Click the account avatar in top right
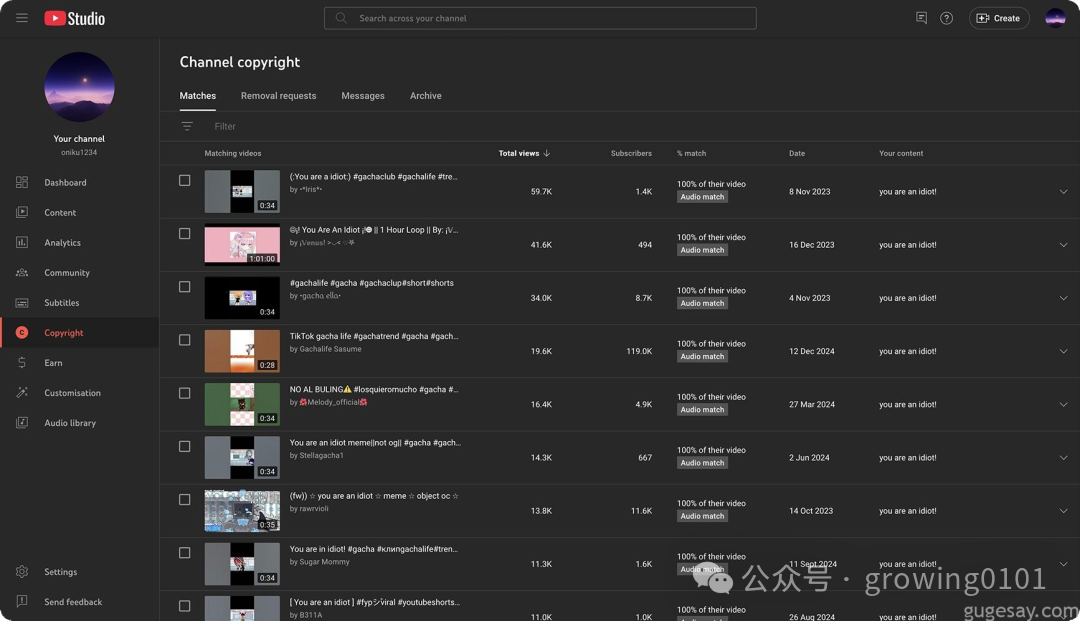 click(1055, 18)
